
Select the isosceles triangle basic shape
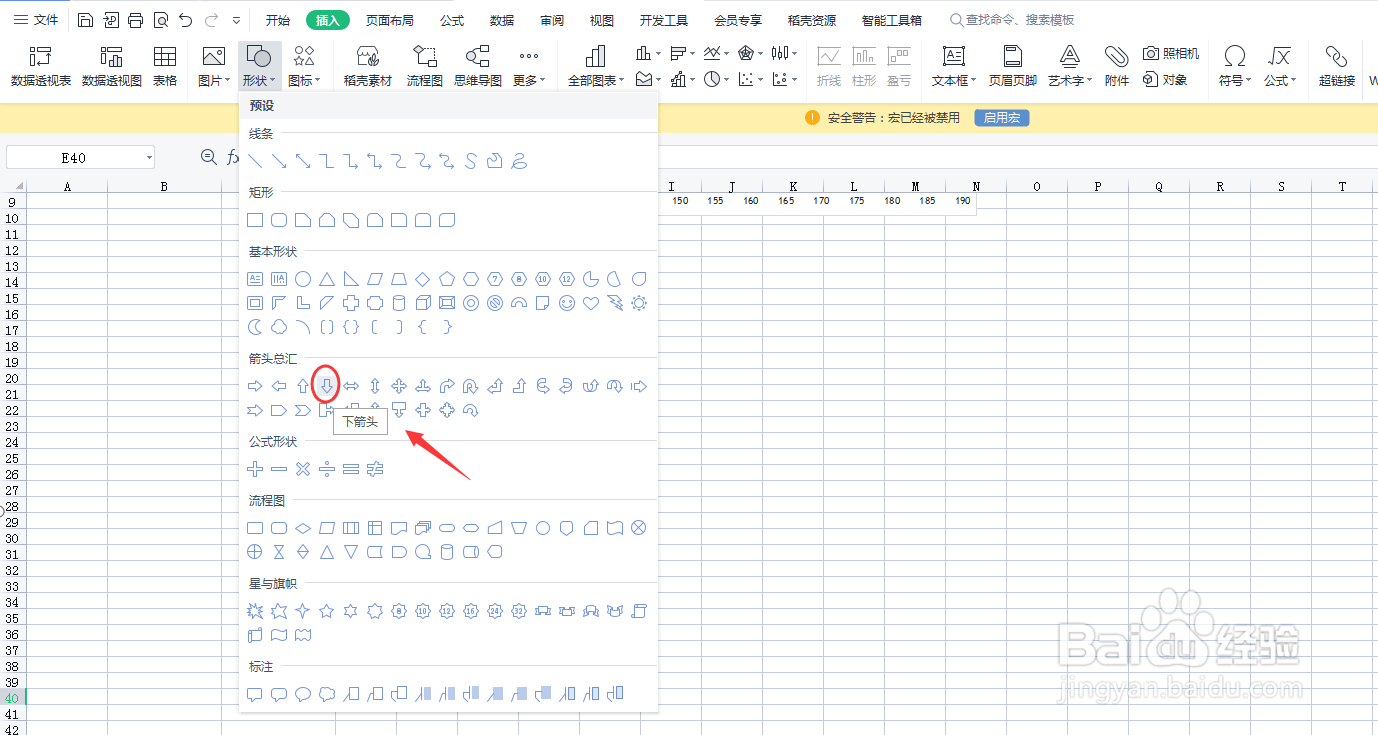pos(327,279)
